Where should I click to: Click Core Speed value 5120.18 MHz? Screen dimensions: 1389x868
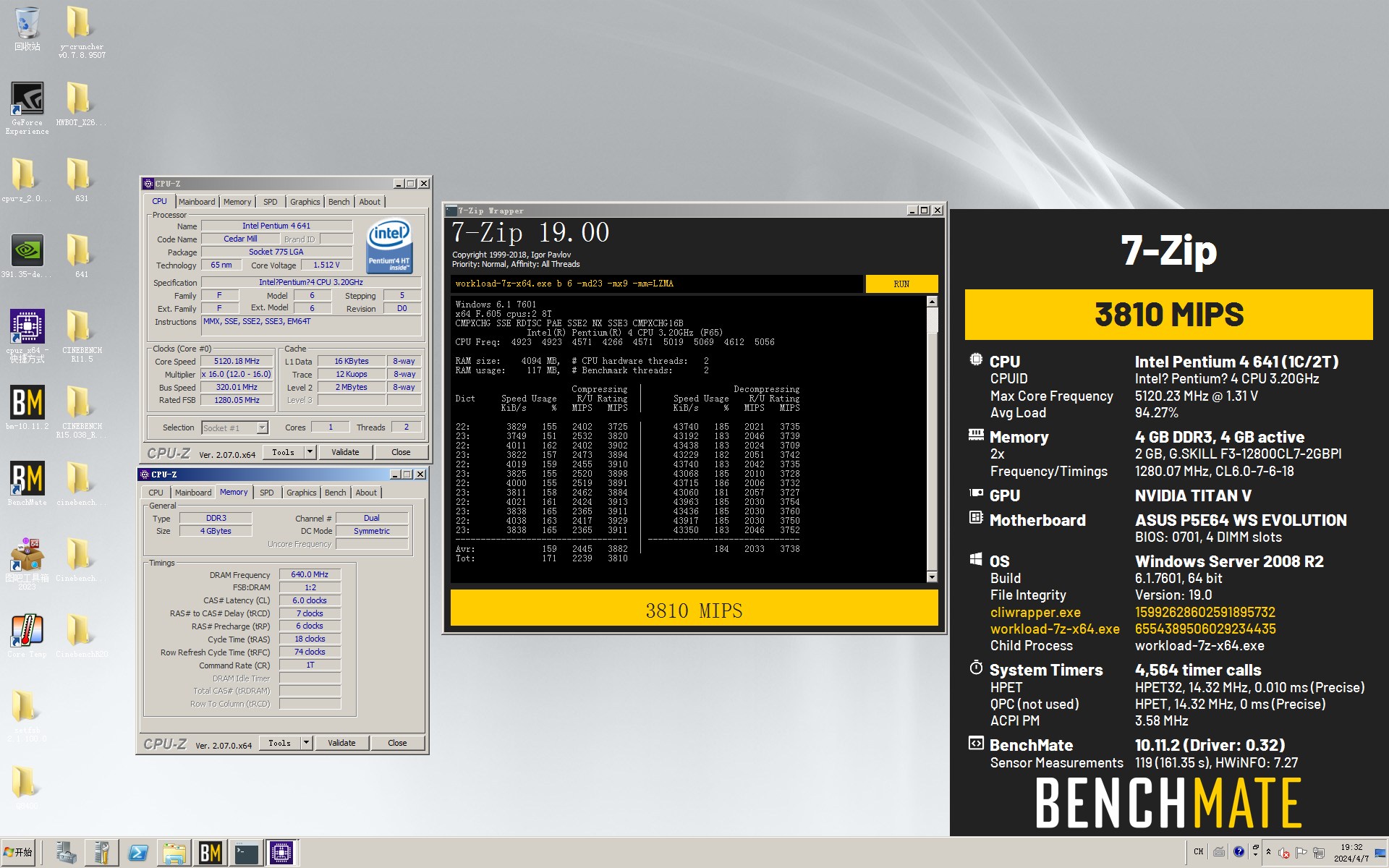(x=237, y=361)
